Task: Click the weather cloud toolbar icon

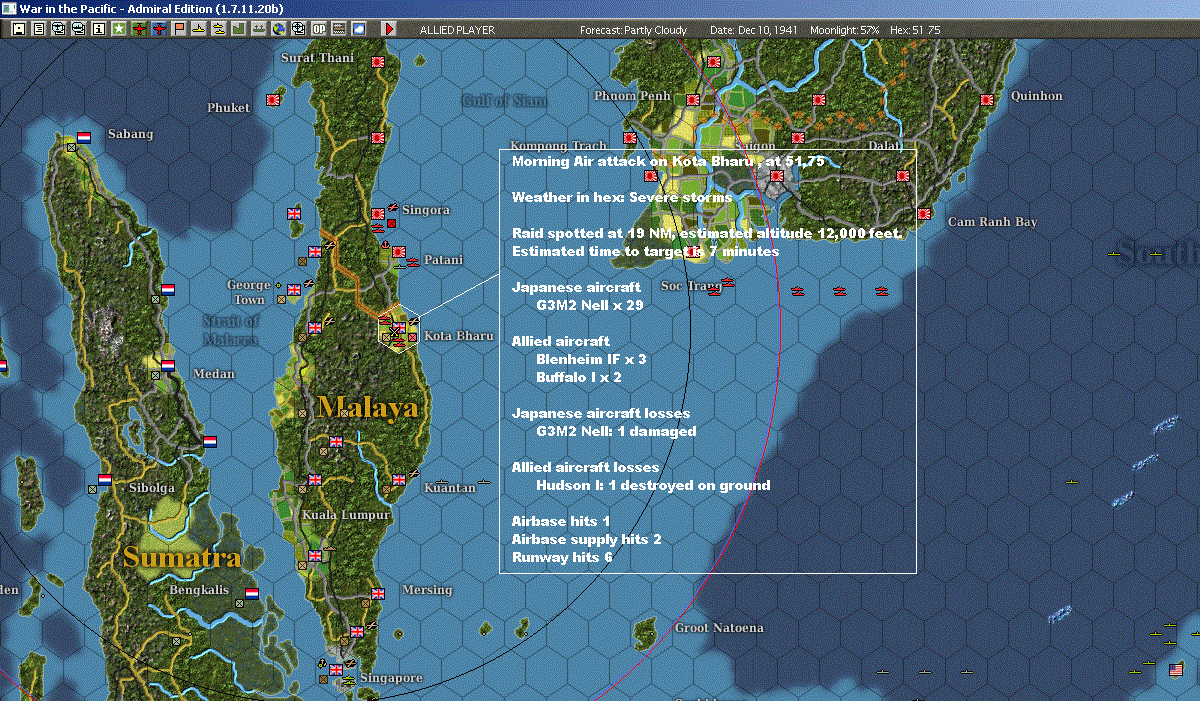Action: 359,29
